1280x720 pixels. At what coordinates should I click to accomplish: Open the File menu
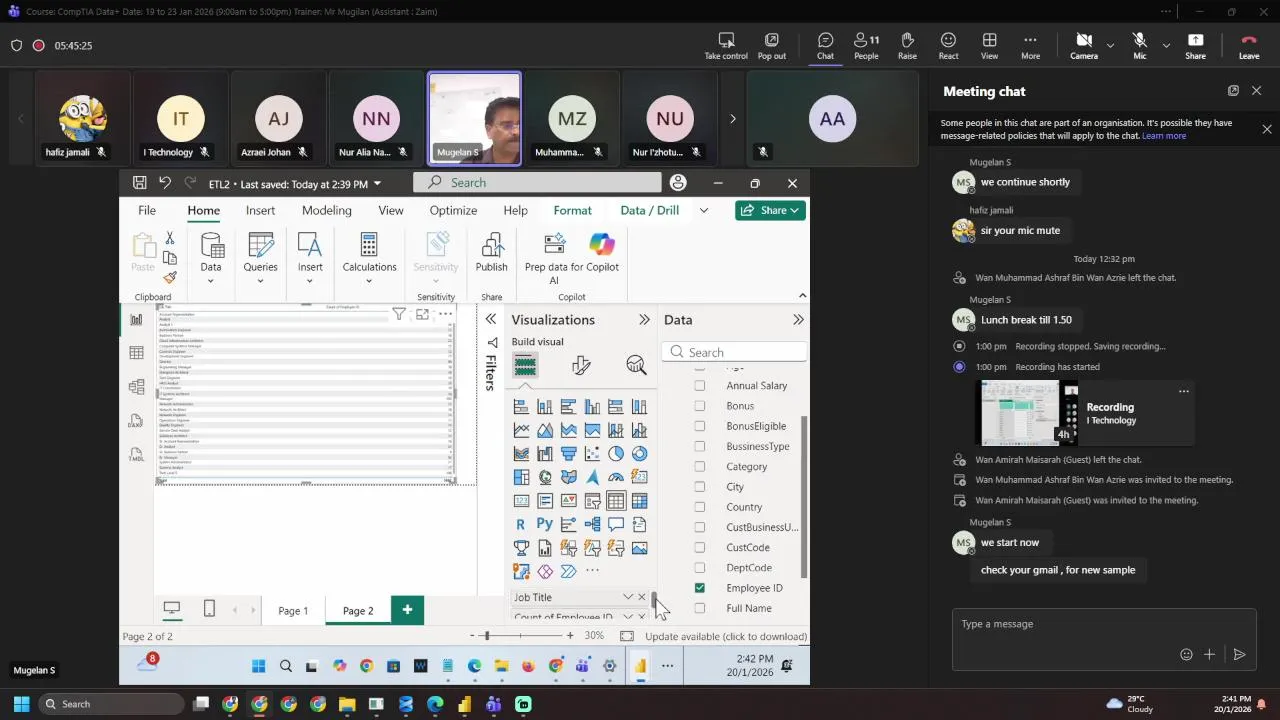point(147,210)
